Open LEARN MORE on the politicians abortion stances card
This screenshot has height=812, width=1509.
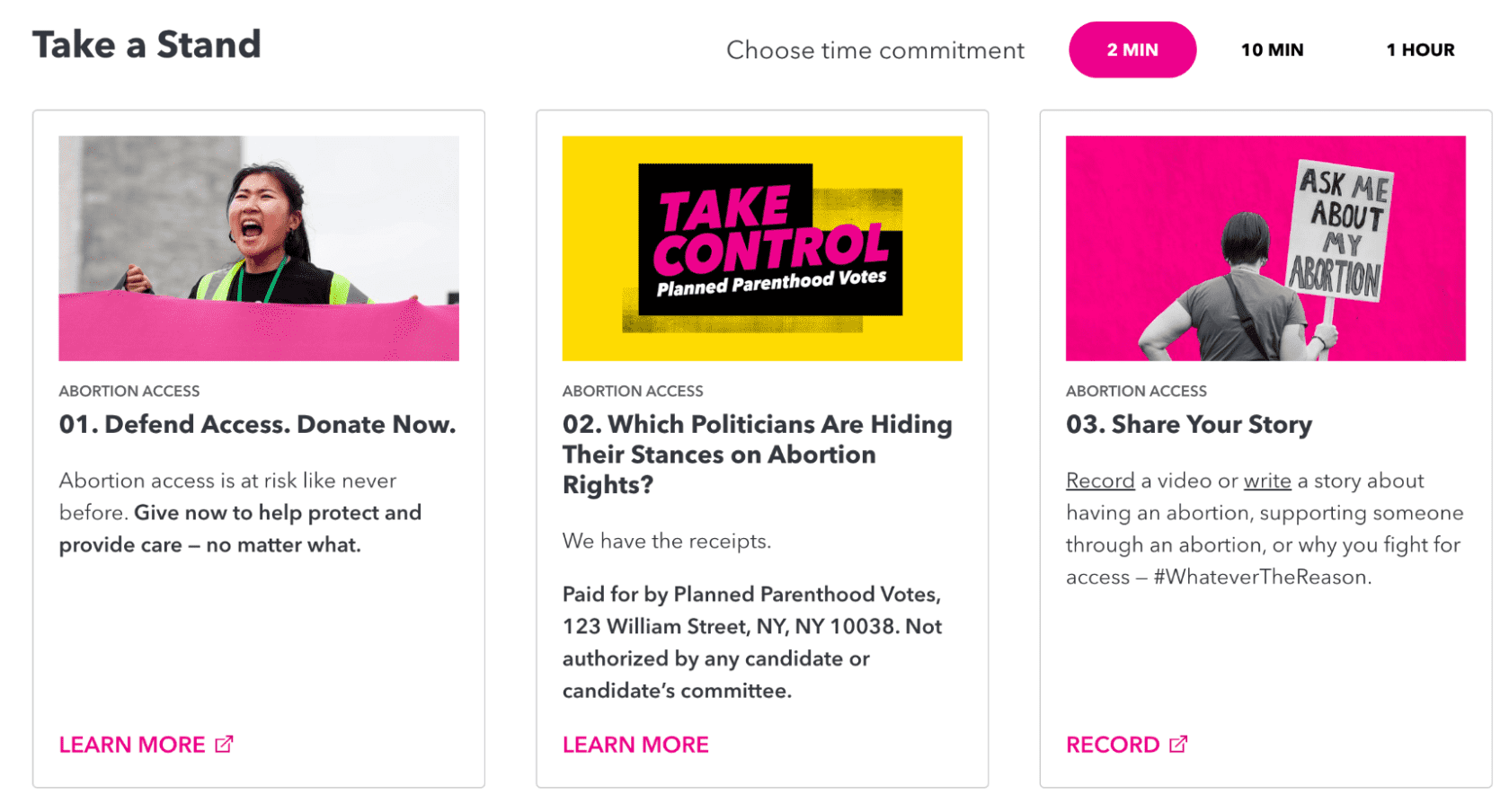(635, 744)
